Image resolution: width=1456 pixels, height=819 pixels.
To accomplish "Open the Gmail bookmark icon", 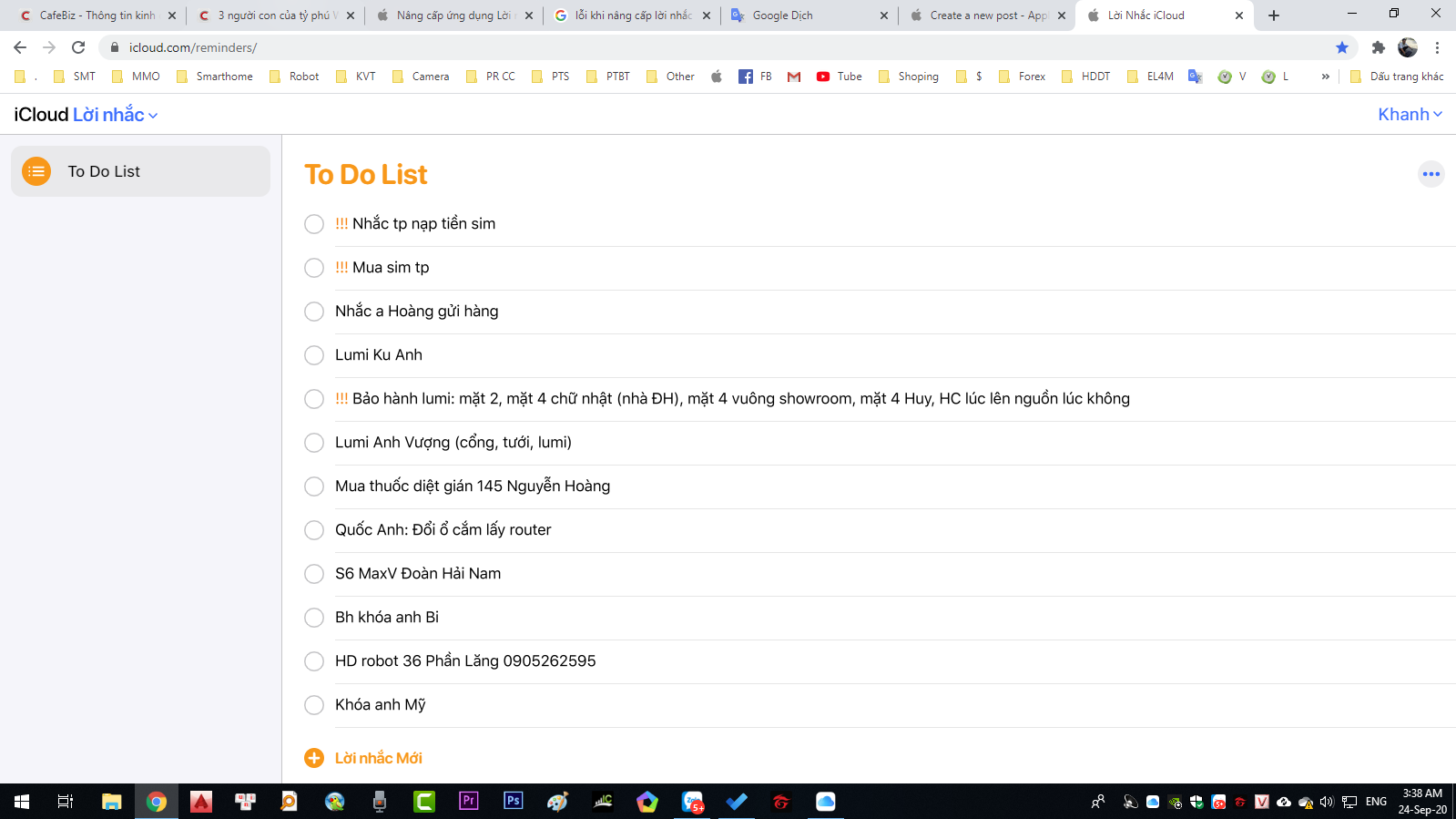I will click(794, 77).
